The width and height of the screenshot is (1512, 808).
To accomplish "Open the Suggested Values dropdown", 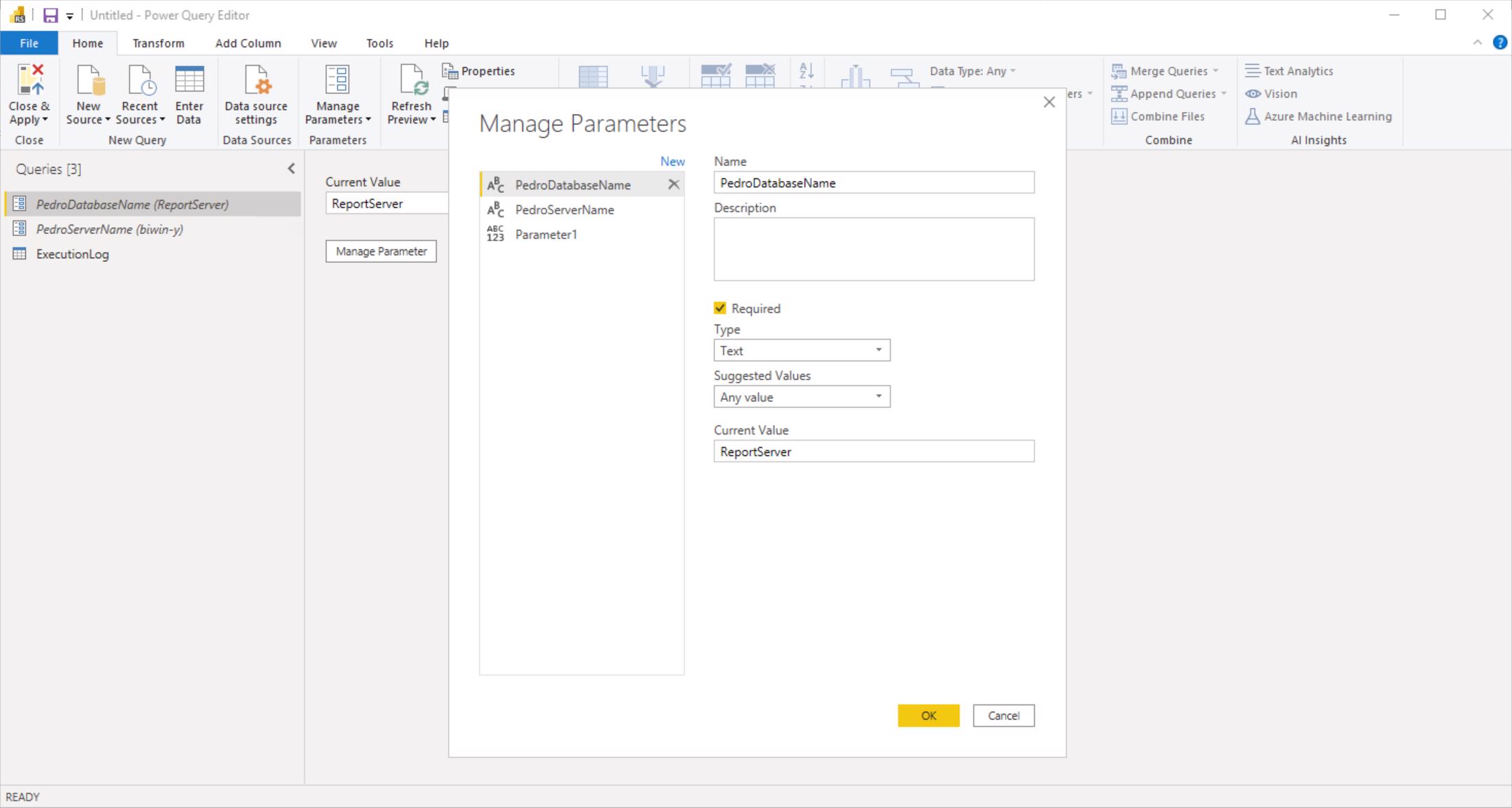I will pos(802,397).
